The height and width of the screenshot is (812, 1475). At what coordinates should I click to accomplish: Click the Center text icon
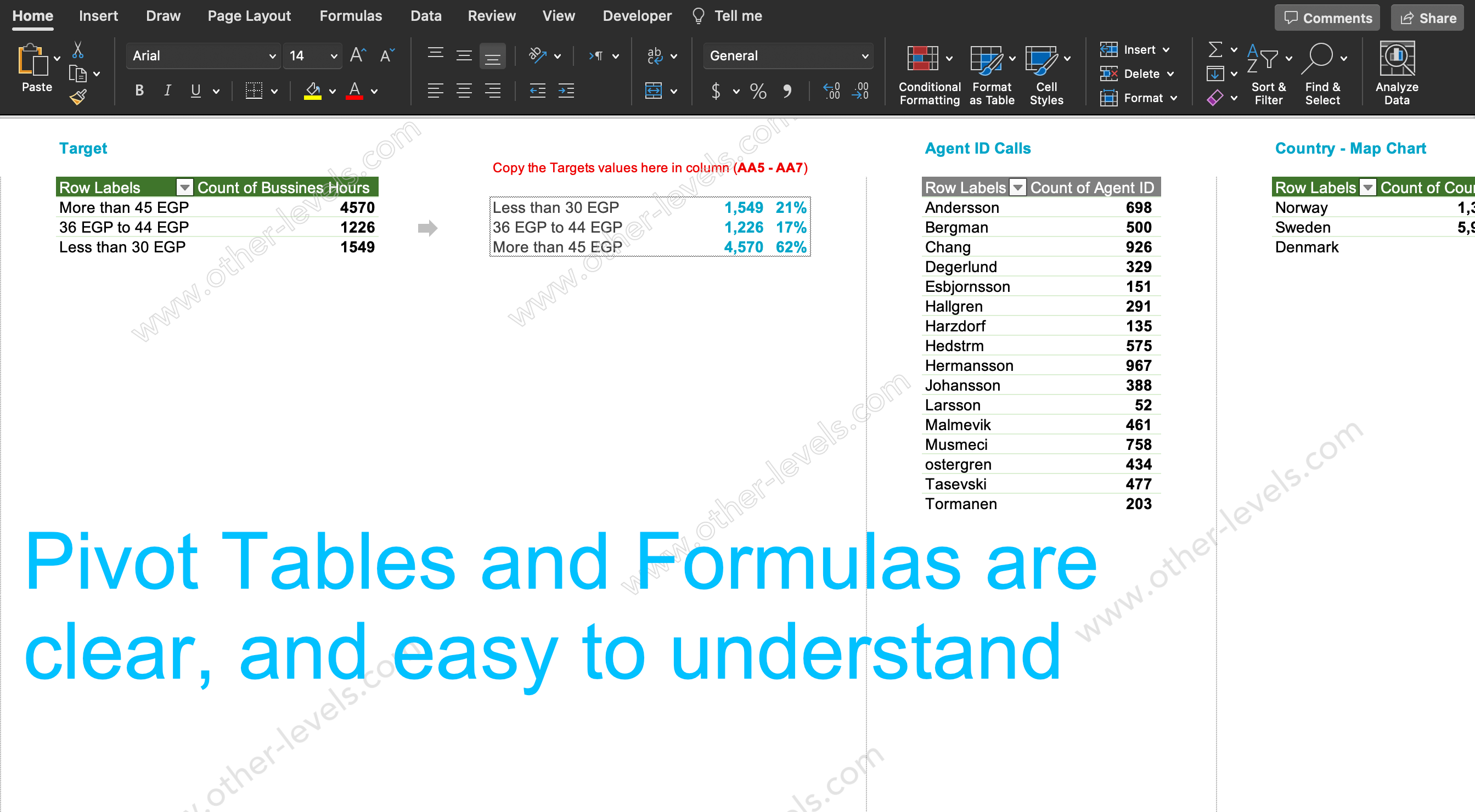click(464, 91)
